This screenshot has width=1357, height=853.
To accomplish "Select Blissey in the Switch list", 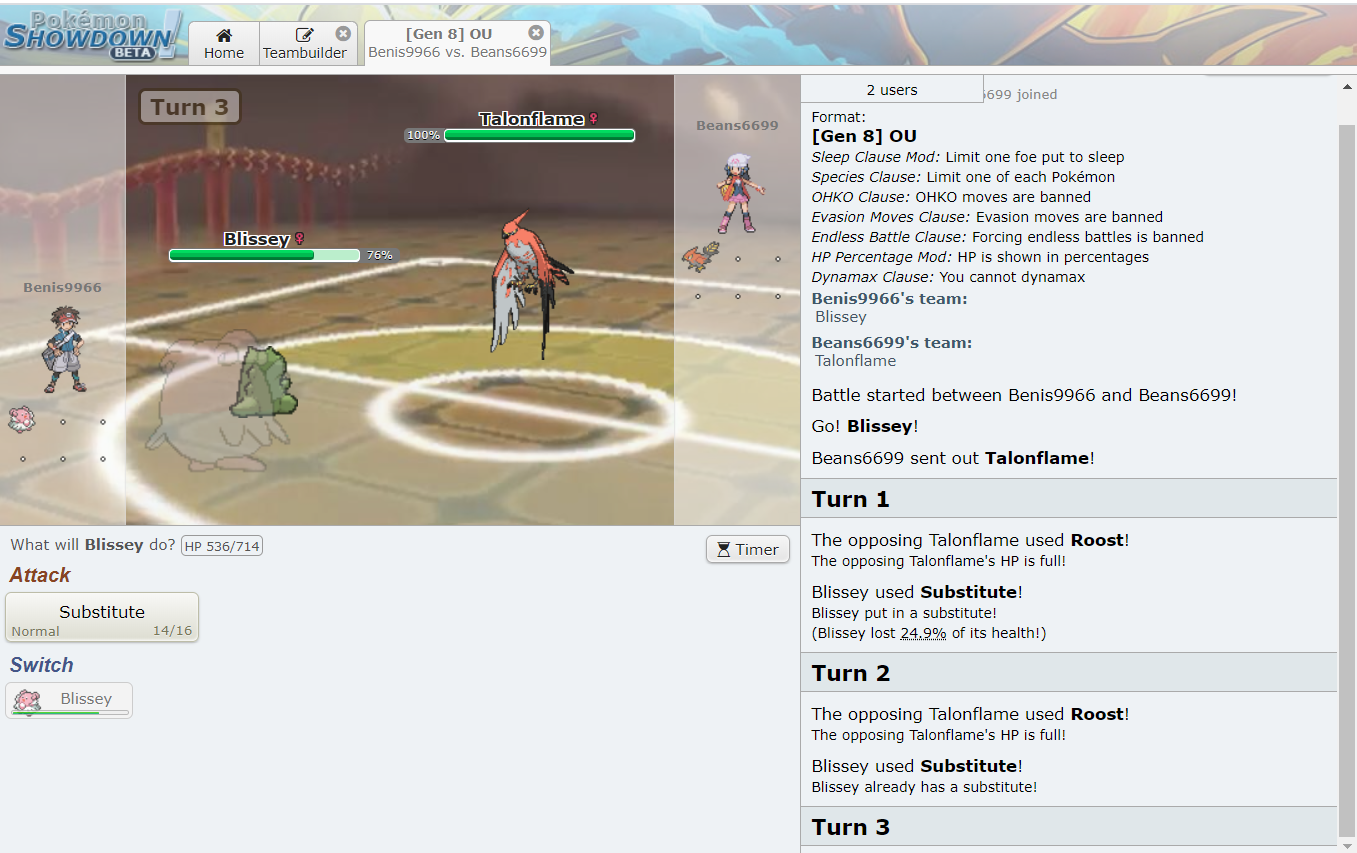I will (69, 700).
